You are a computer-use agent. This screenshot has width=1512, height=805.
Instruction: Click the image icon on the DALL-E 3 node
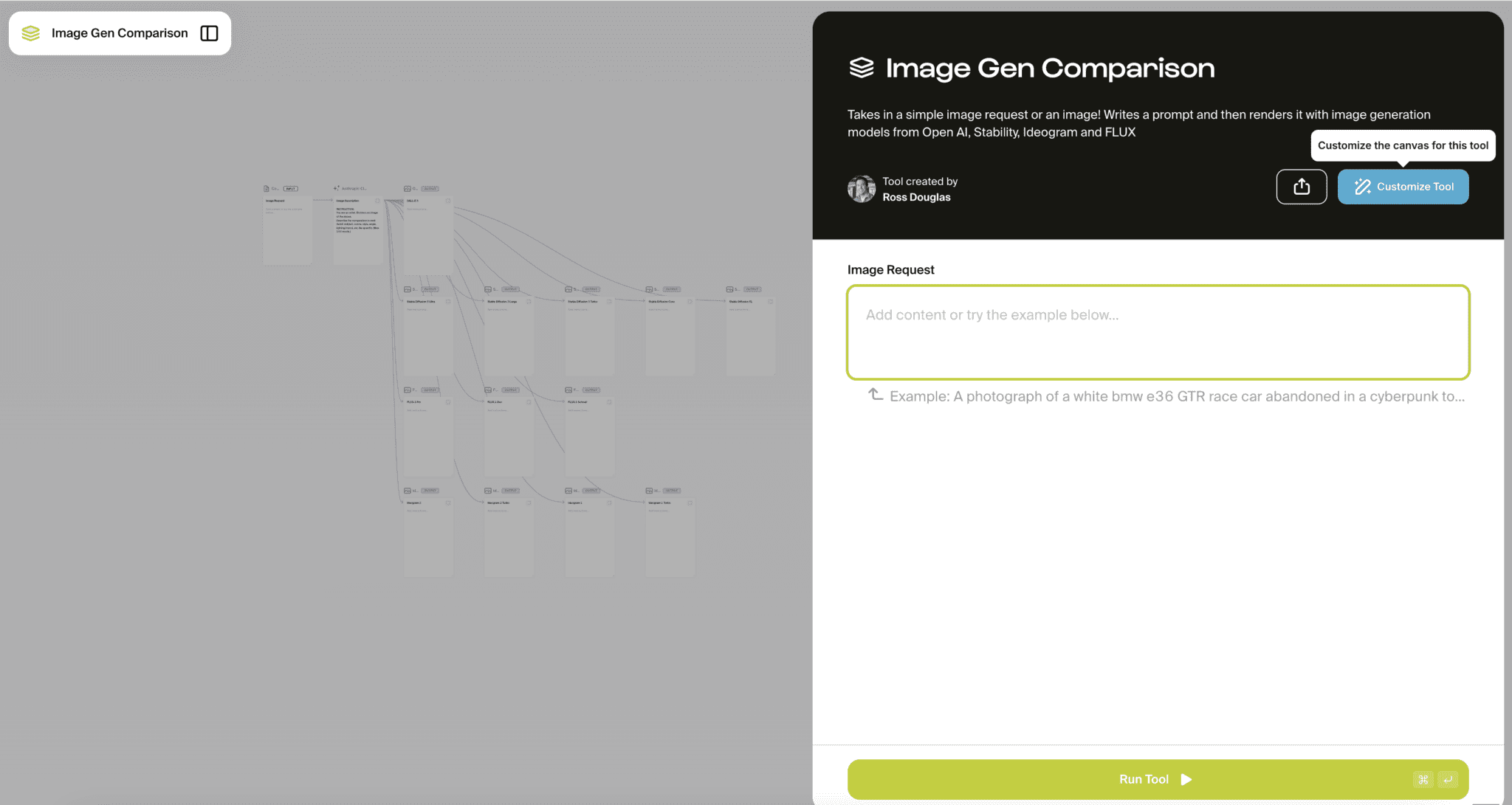[408, 188]
